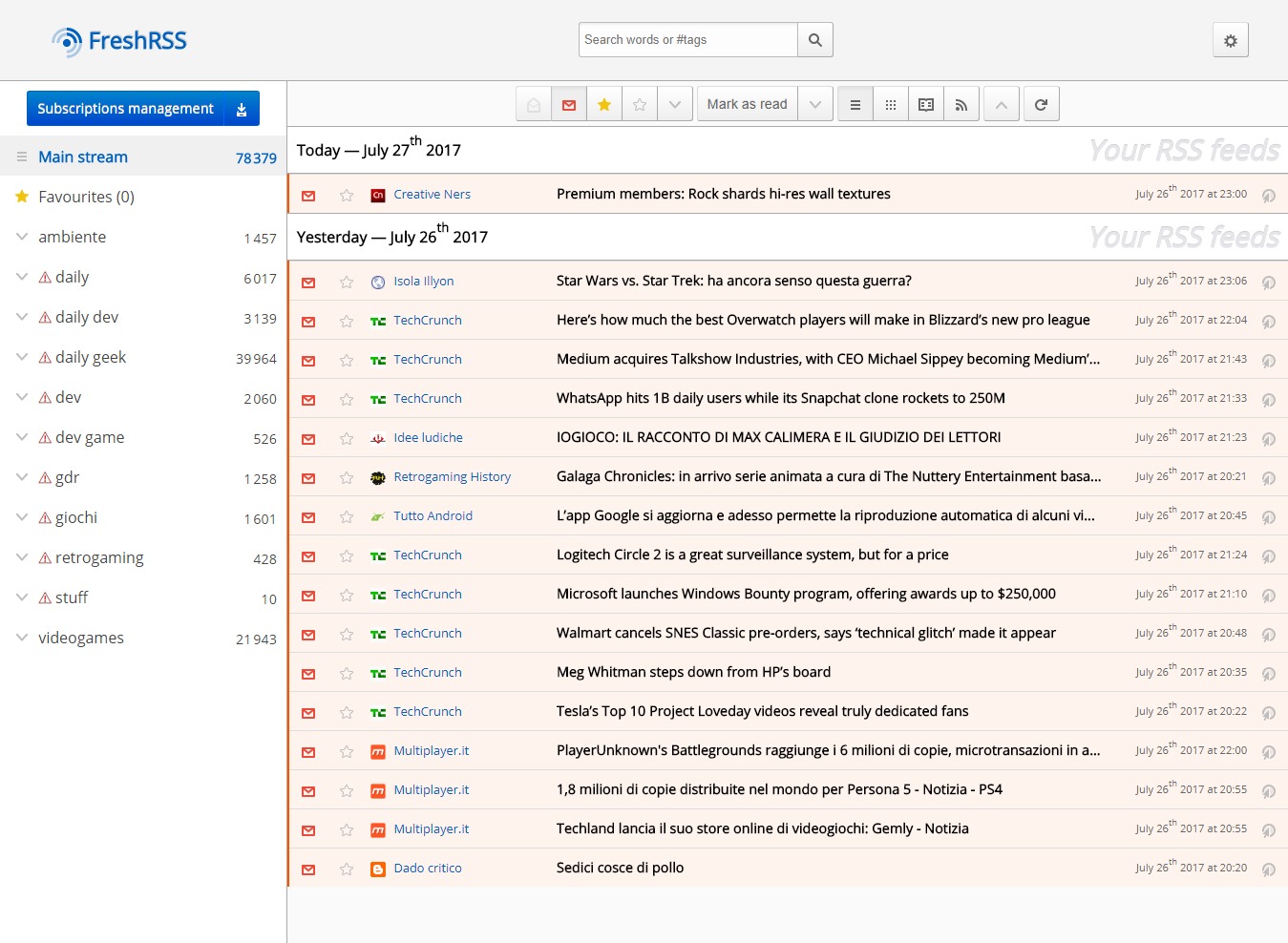Open Idee ludiche feed link
This screenshot has height=943, width=1288.
tap(428, 438)
